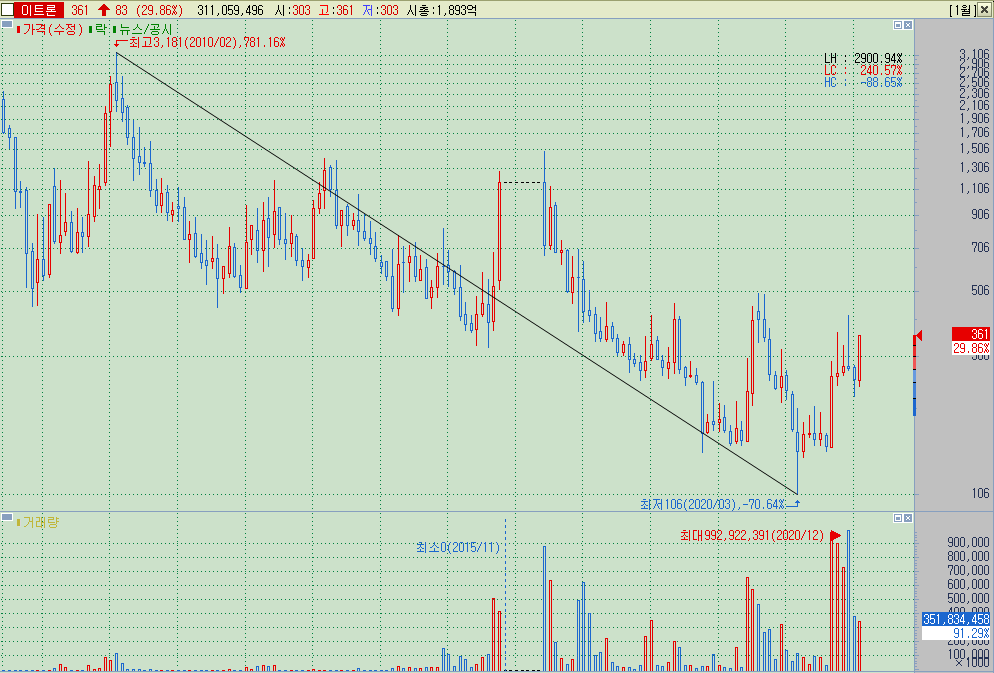Click the LC : 240.57% readout
The width and height of the screenshot is (994, 673).
point(863,70)
